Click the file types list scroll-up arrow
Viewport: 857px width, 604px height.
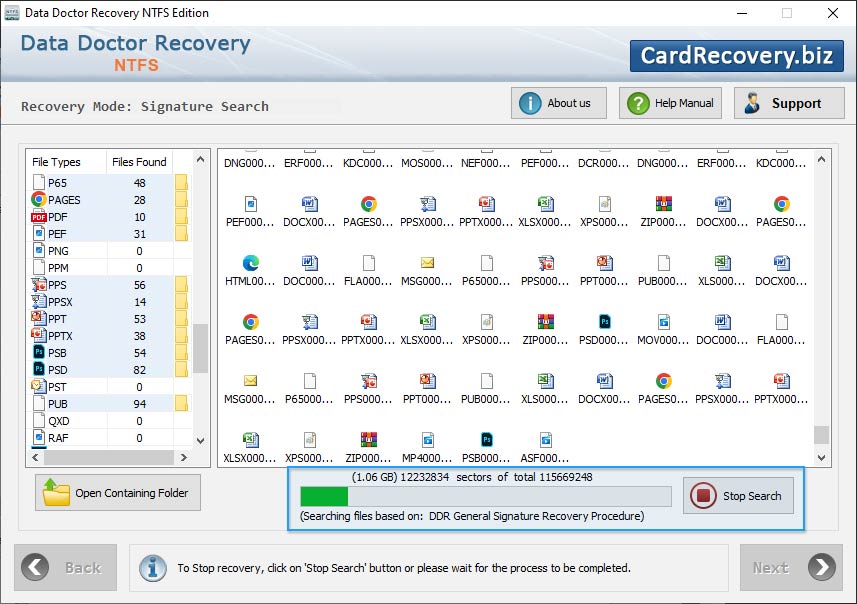coord(201,160)
